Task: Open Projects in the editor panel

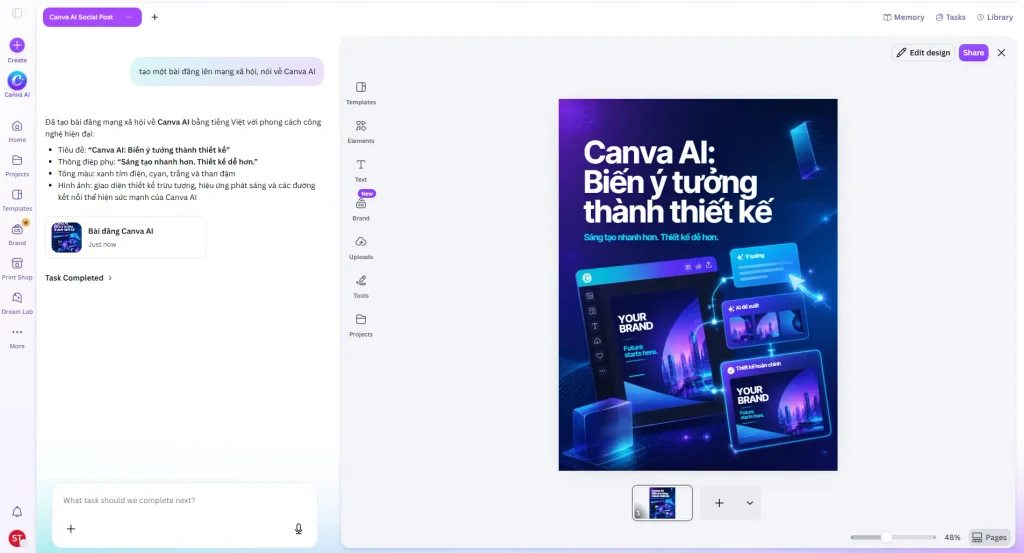Action: (361, 324)
